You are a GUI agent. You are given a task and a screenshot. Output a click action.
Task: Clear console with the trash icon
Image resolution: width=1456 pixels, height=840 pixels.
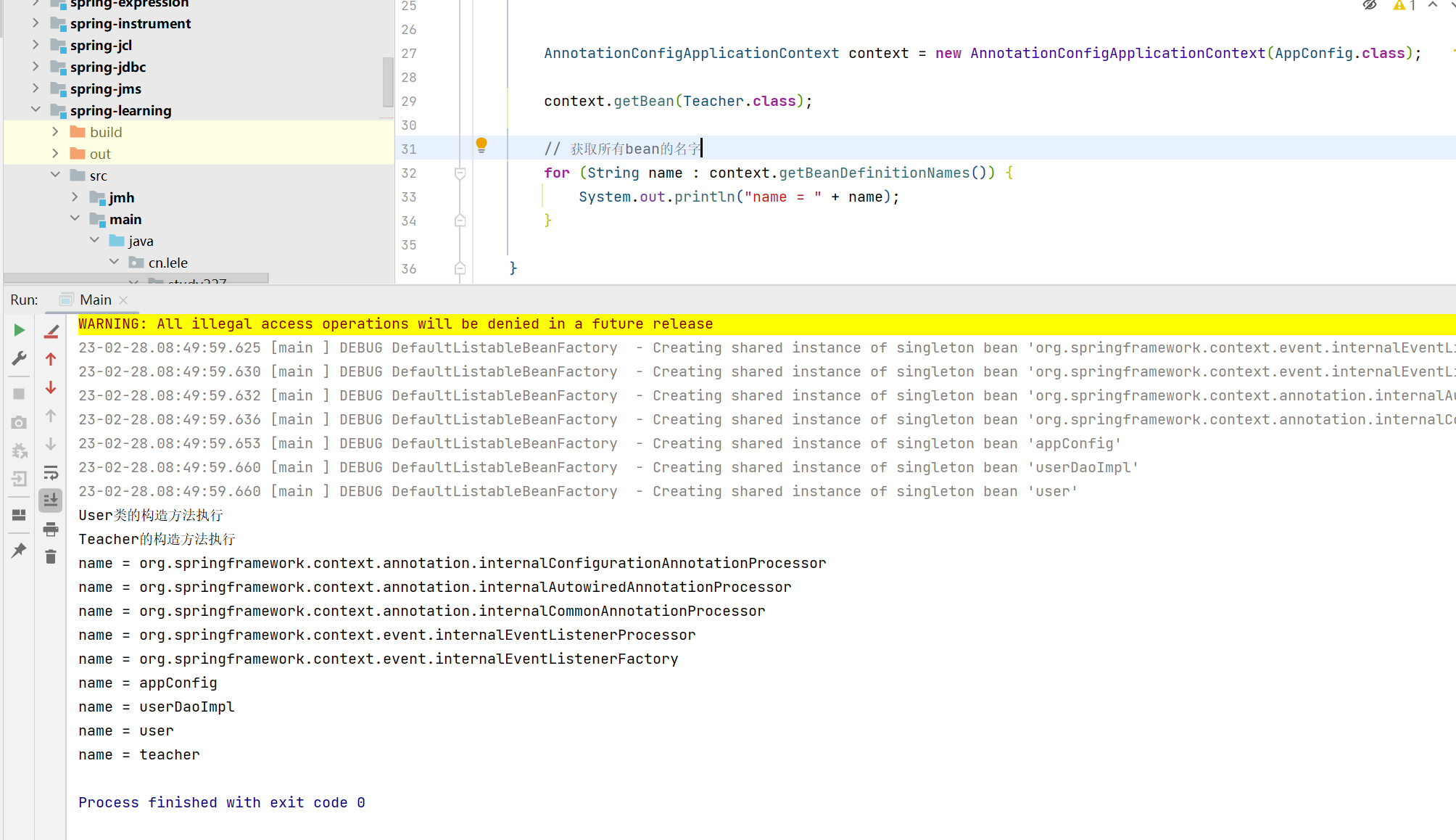pyautogui.click(x=51, y=557)
